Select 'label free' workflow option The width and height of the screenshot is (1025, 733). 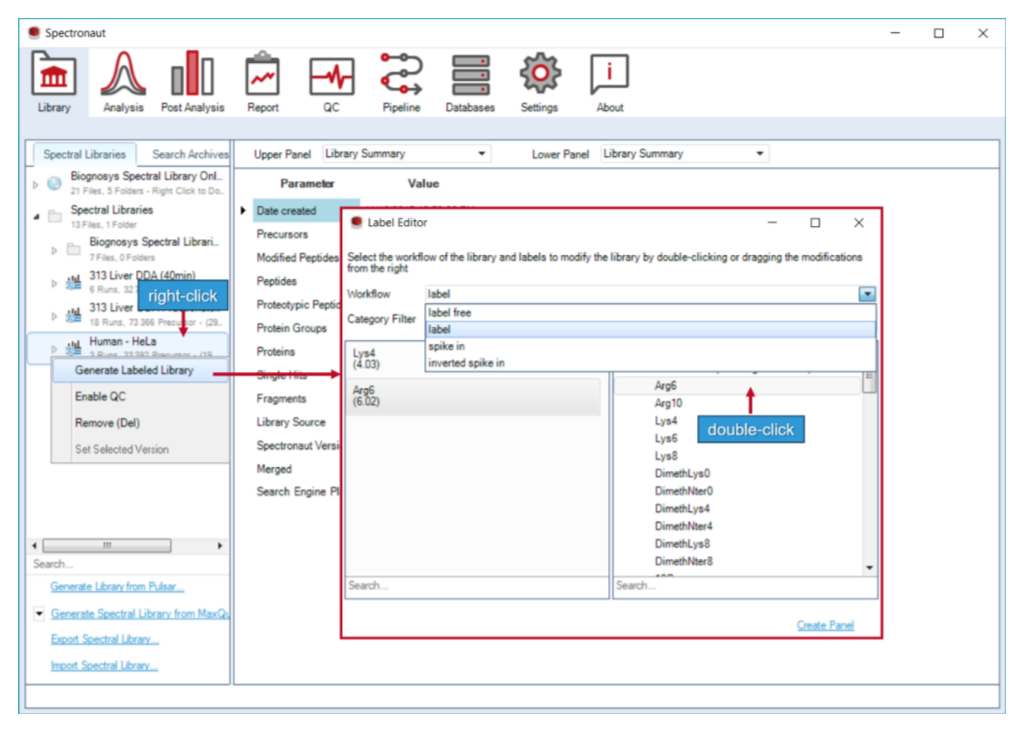click(x=650, y=313)
